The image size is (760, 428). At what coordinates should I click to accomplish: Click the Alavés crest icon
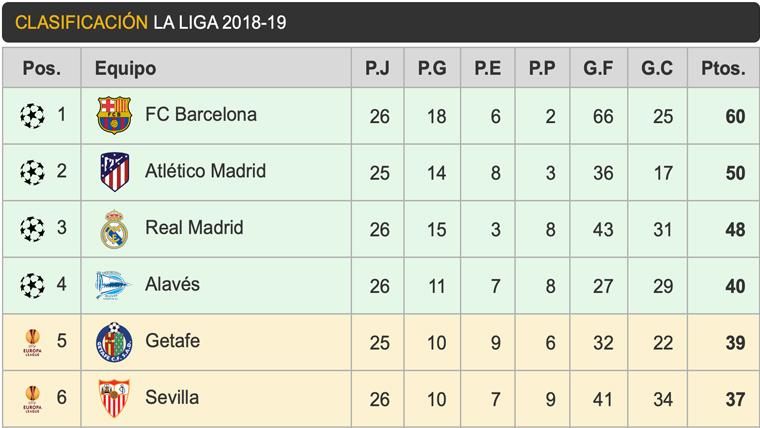pyautogui.click(x=113, y=285)
